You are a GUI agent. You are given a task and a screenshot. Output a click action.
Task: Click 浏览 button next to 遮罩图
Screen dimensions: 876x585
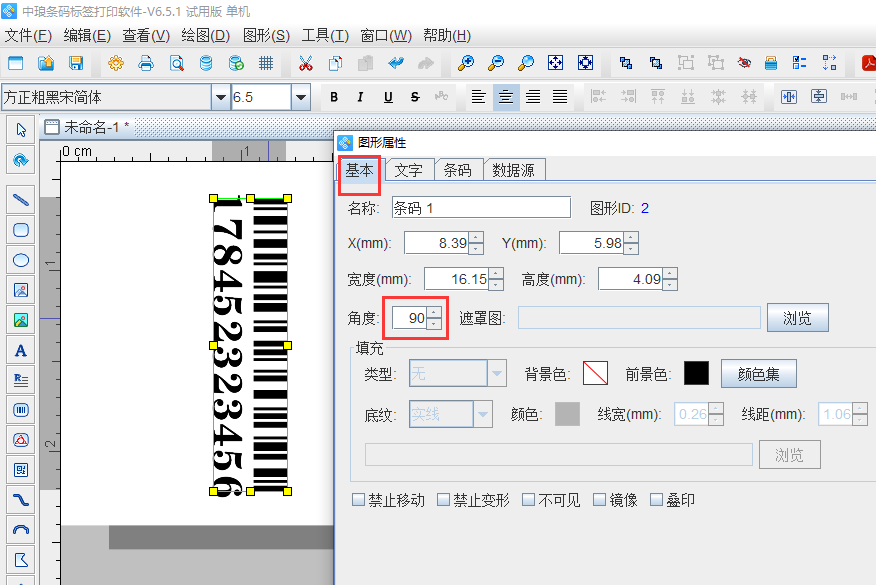(797, 318)
